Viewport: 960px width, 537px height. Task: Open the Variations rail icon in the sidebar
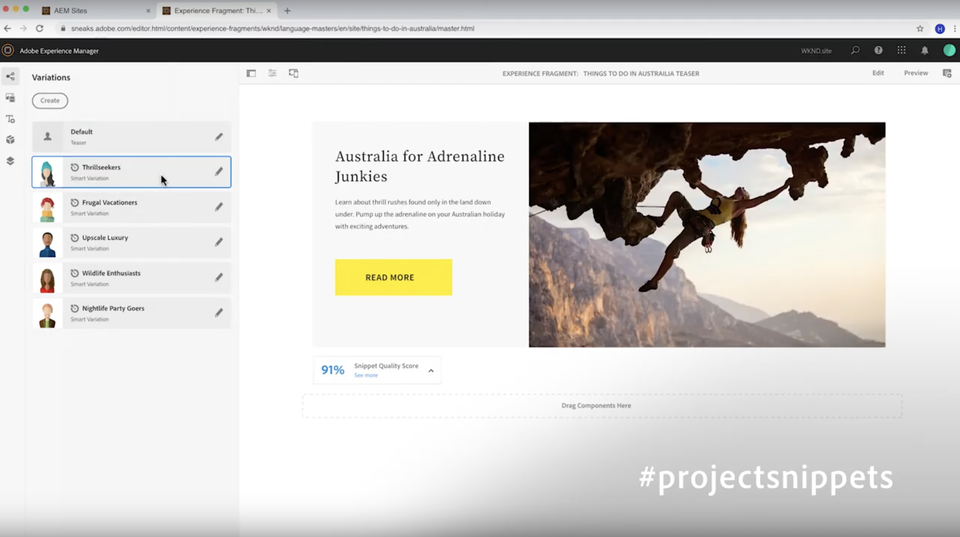click(x=10, y=77)
